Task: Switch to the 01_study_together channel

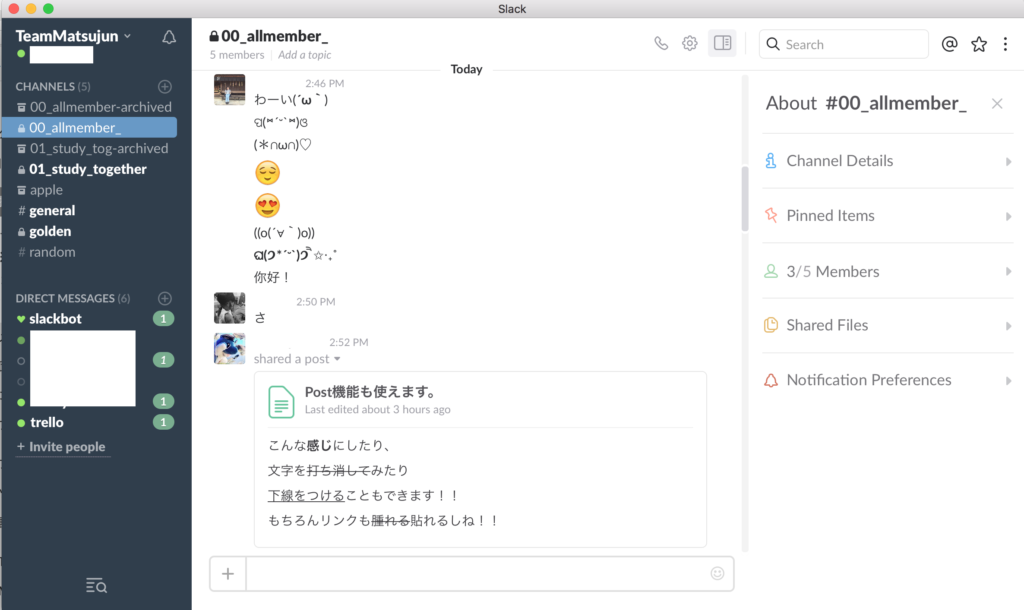Action: click(88, 169)
